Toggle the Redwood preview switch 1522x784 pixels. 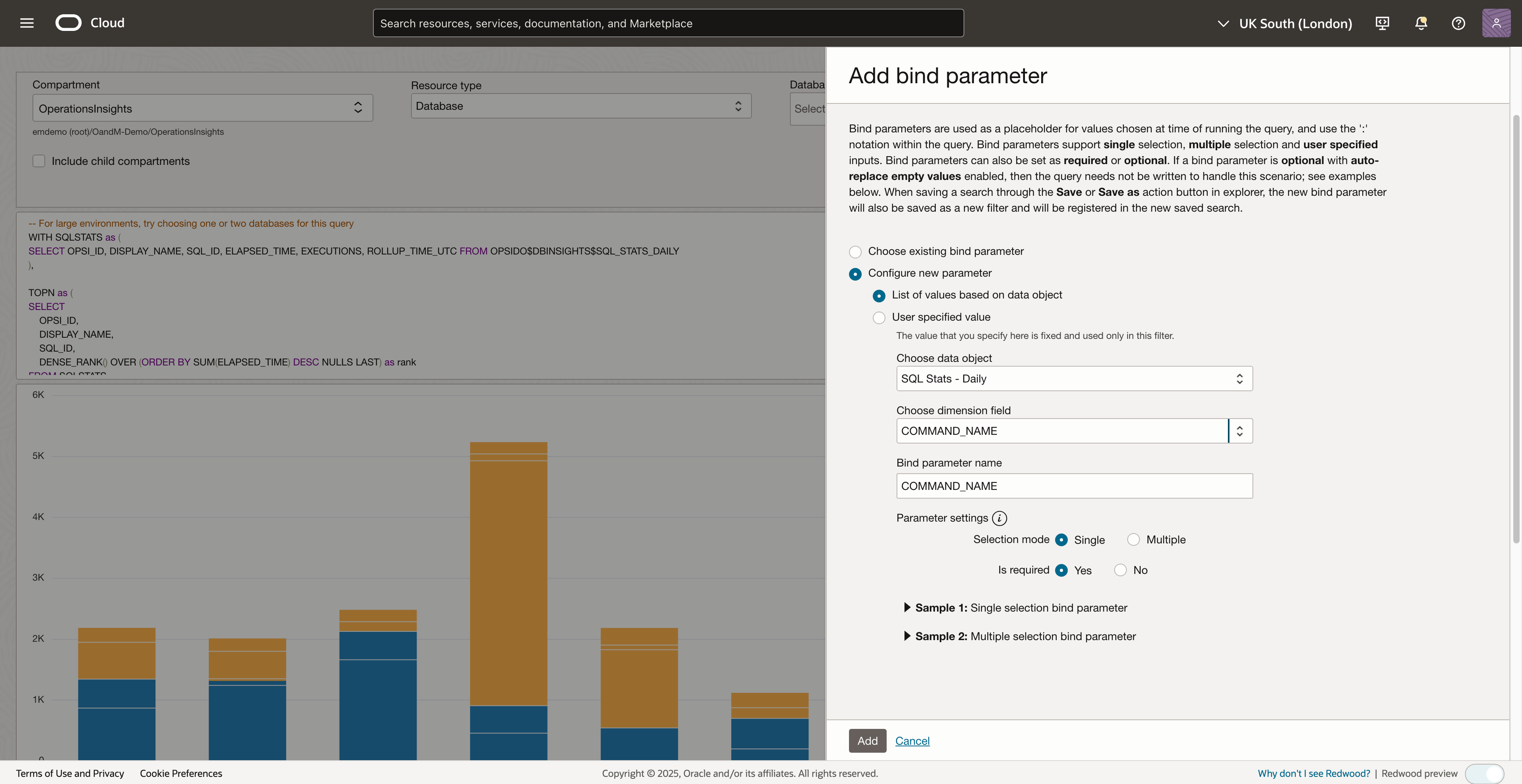point(1484,773)
